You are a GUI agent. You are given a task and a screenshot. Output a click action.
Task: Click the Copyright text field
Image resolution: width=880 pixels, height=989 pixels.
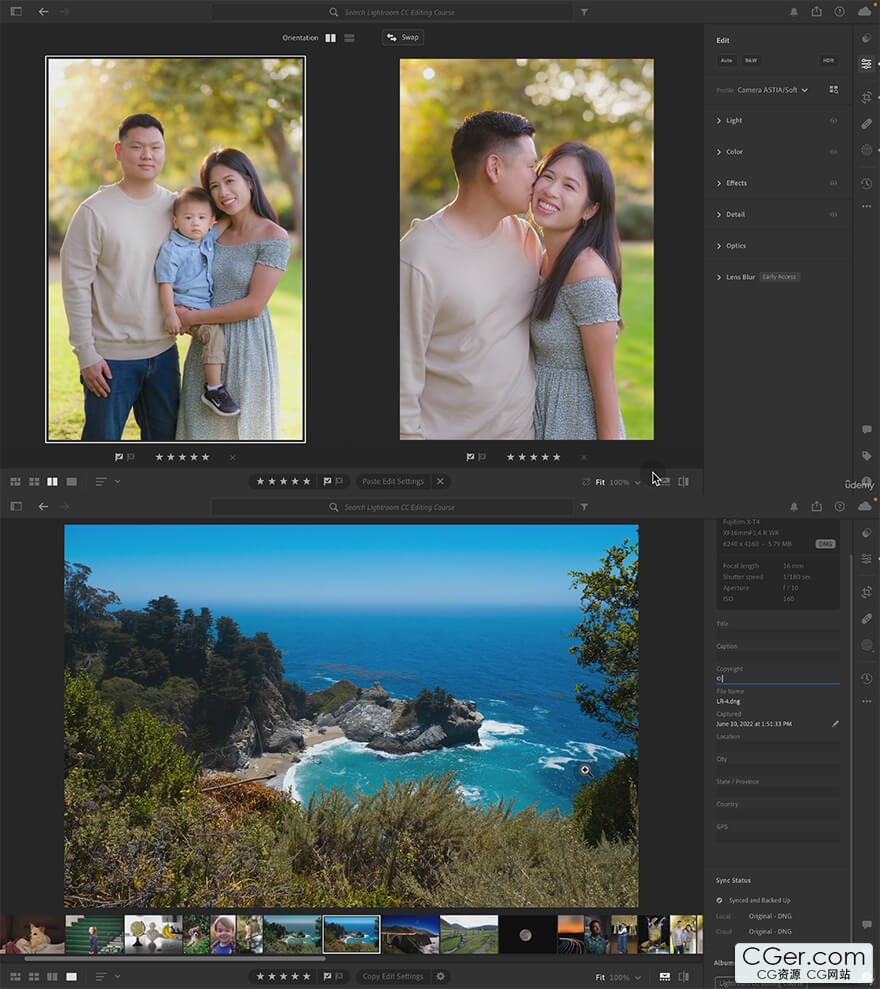(x=777, y=679)
